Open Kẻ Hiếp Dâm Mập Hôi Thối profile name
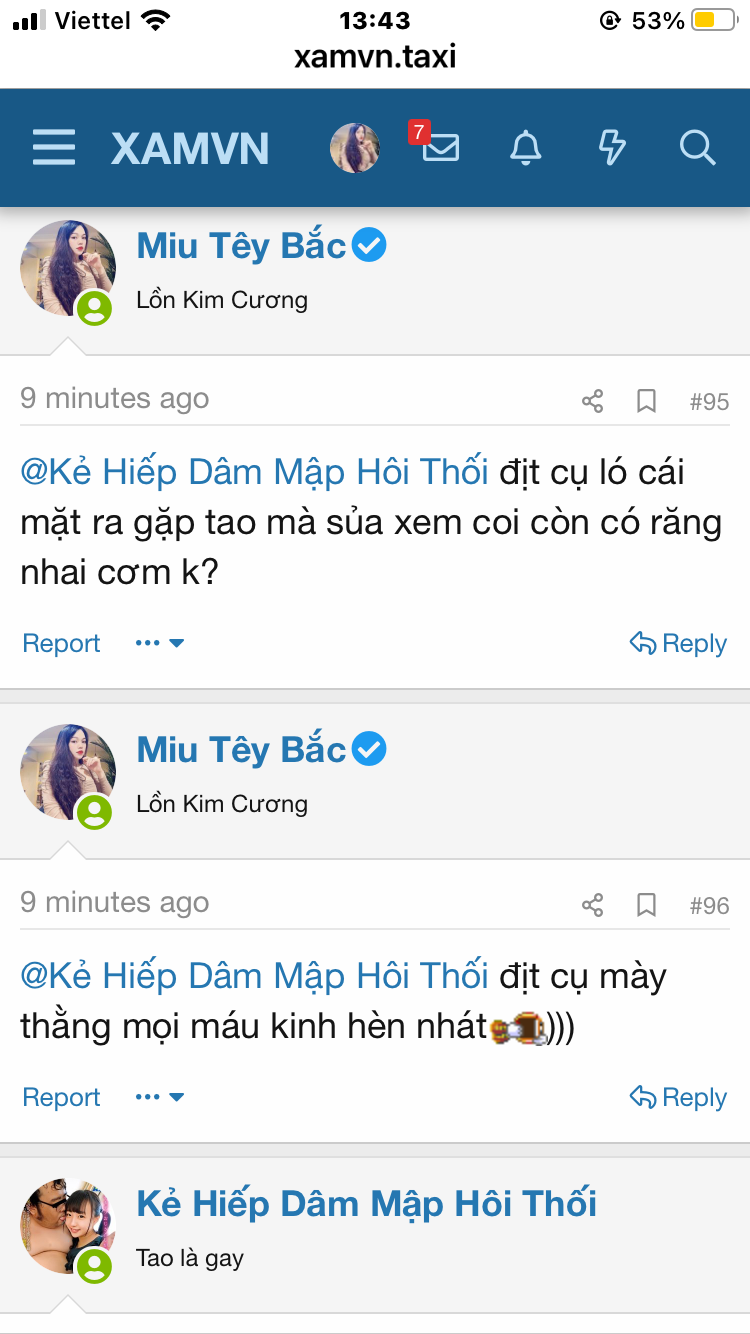 (x=366, y=1204)
